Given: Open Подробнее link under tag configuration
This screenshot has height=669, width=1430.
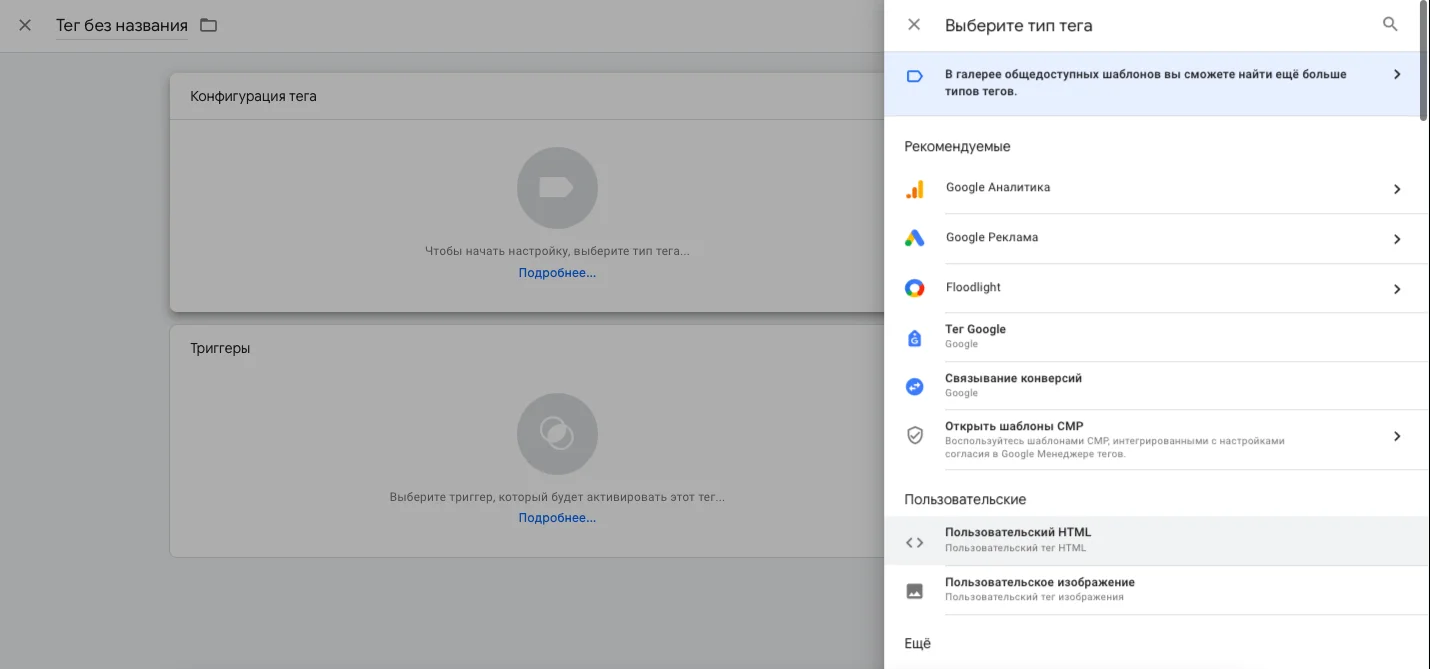Looking at the screenshot, I should (x=557, y=273).
